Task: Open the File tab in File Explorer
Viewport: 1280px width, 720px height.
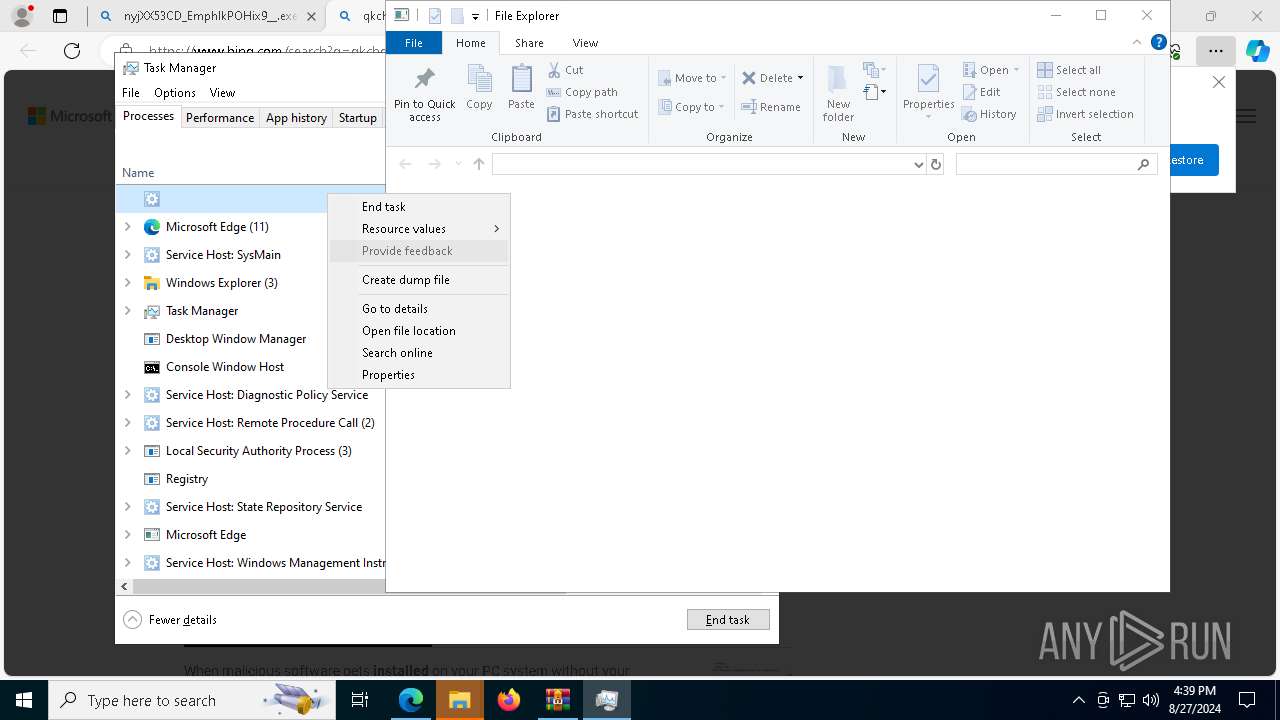Action: pos(413,43)
